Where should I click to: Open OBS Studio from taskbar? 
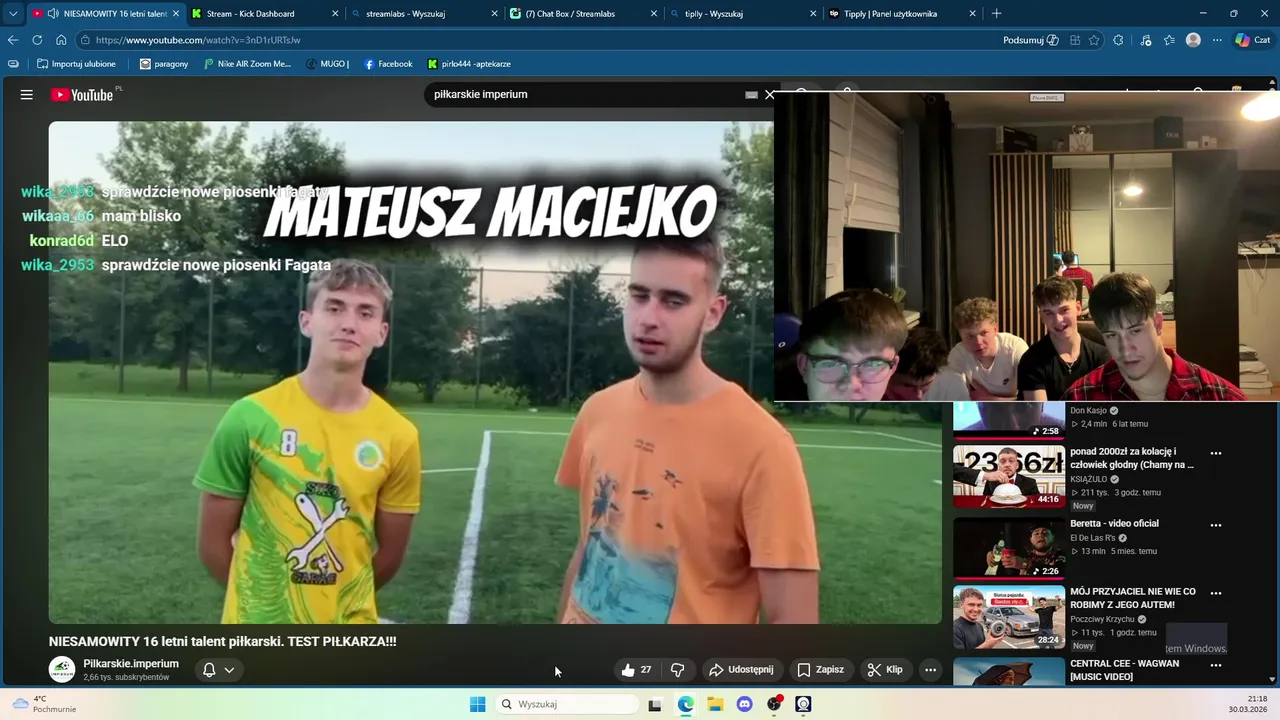tap(774, 704)
